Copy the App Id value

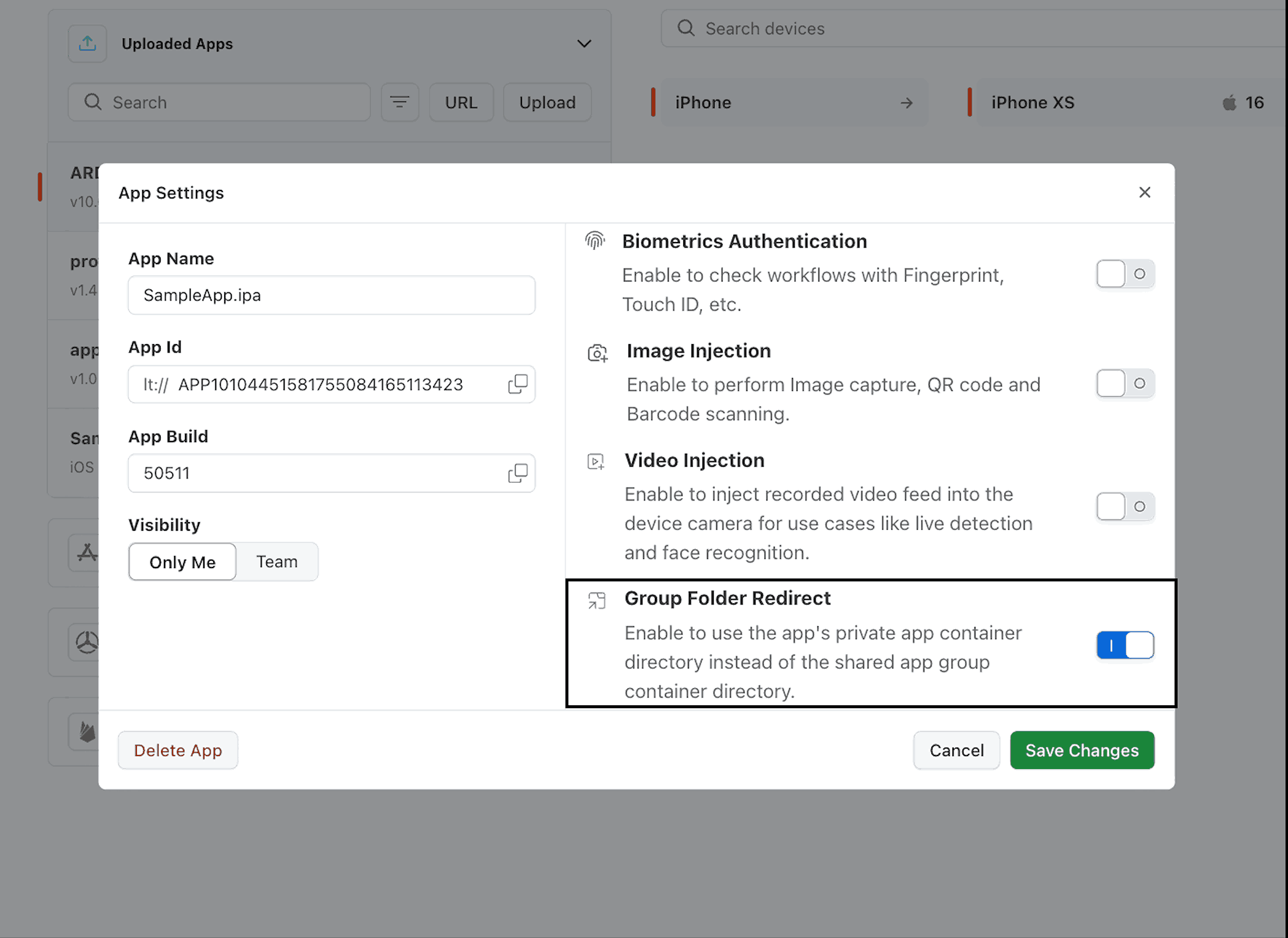[x=518, y=384]
